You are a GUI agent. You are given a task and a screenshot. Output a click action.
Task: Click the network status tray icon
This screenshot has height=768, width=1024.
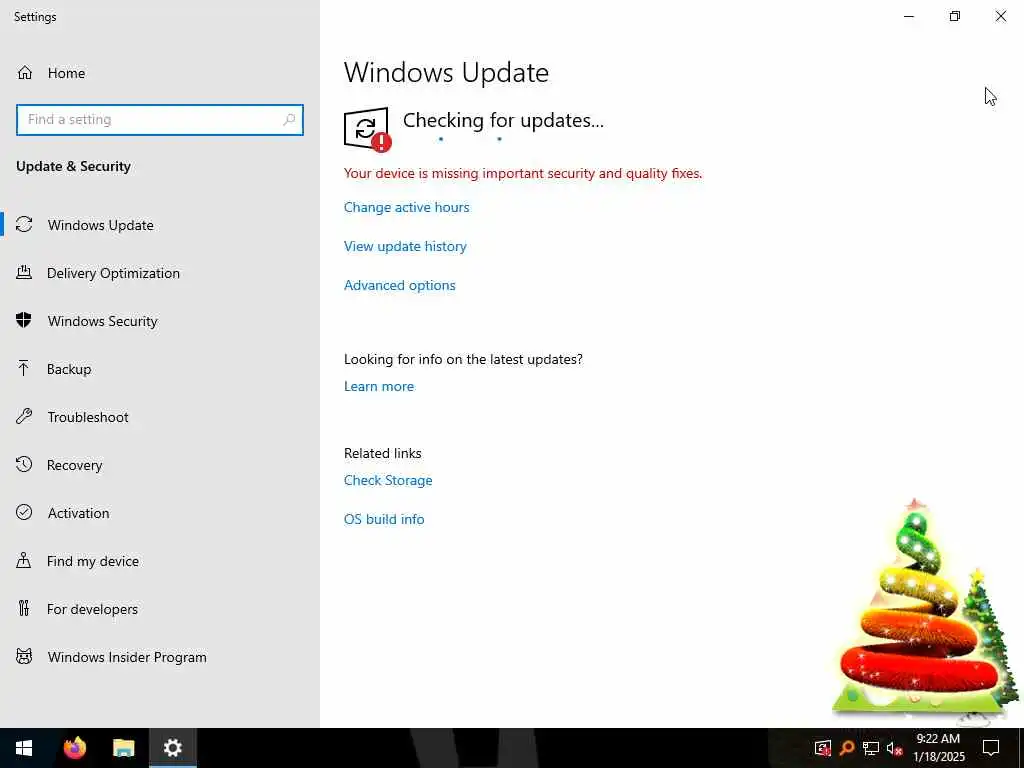pos(871,748)
